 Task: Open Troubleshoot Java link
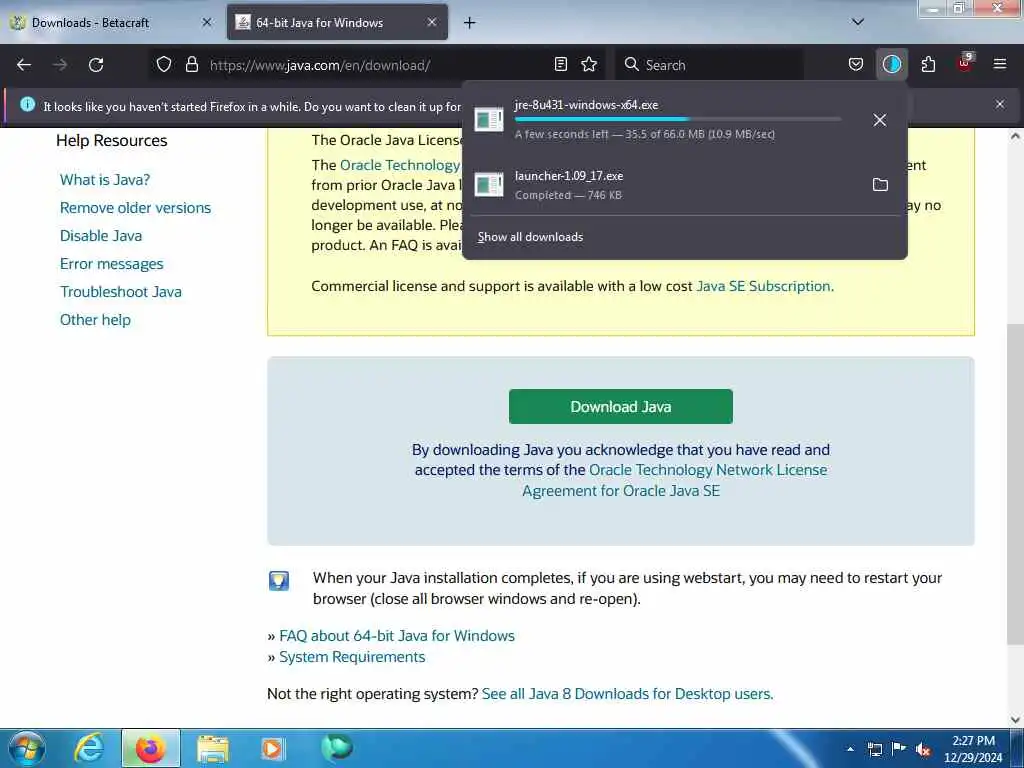[121, 292]
